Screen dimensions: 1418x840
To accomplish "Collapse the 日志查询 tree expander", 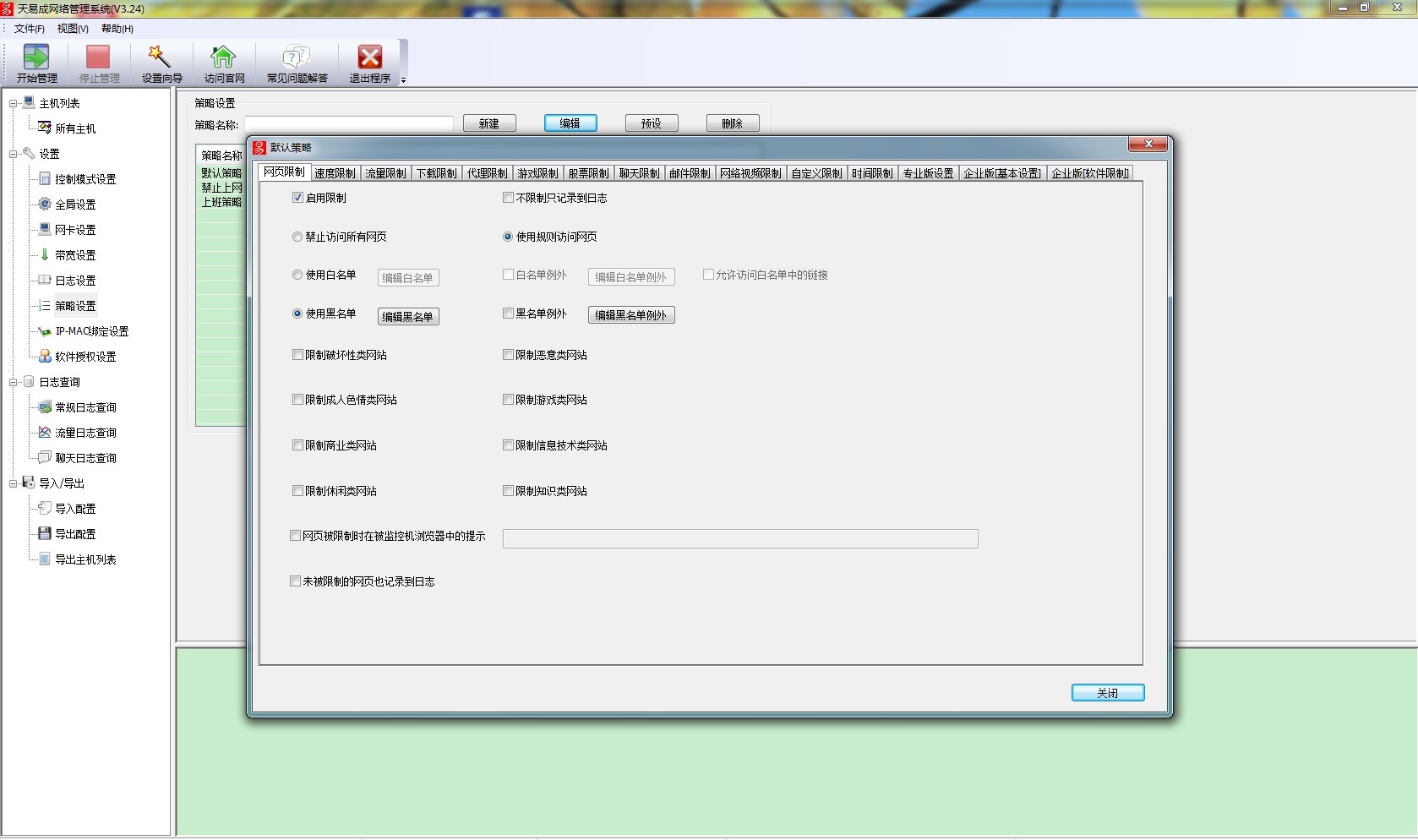I will (14, 382).
